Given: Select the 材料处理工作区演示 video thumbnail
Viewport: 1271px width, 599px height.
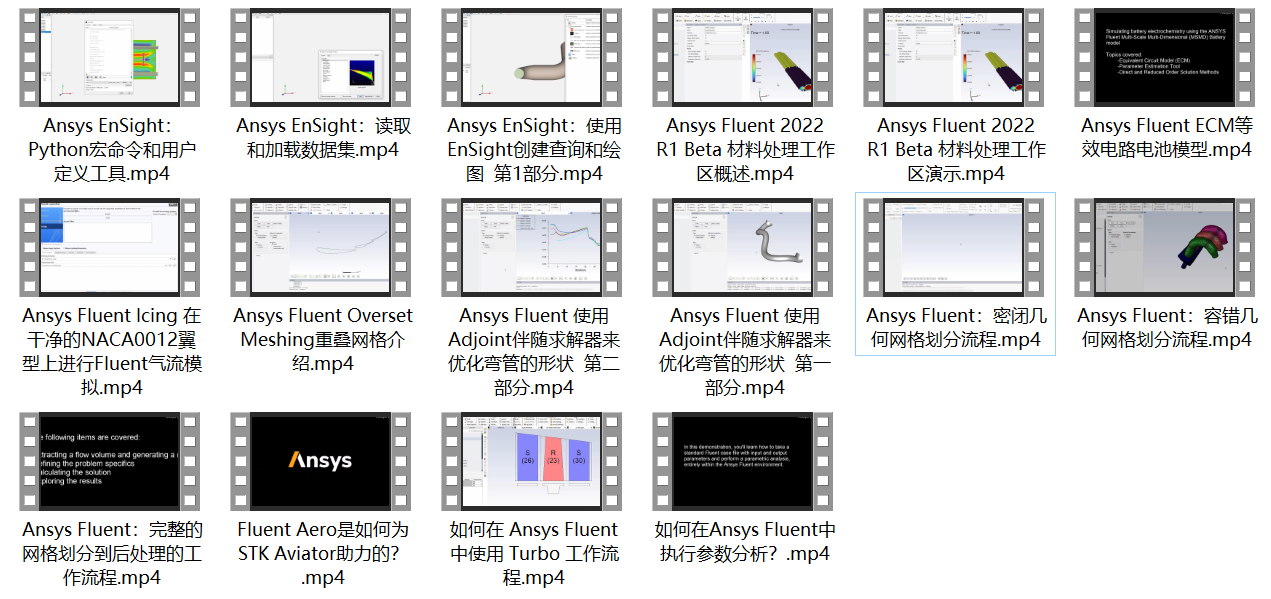Looking at the screenshot, I should (x=954, y=57).
